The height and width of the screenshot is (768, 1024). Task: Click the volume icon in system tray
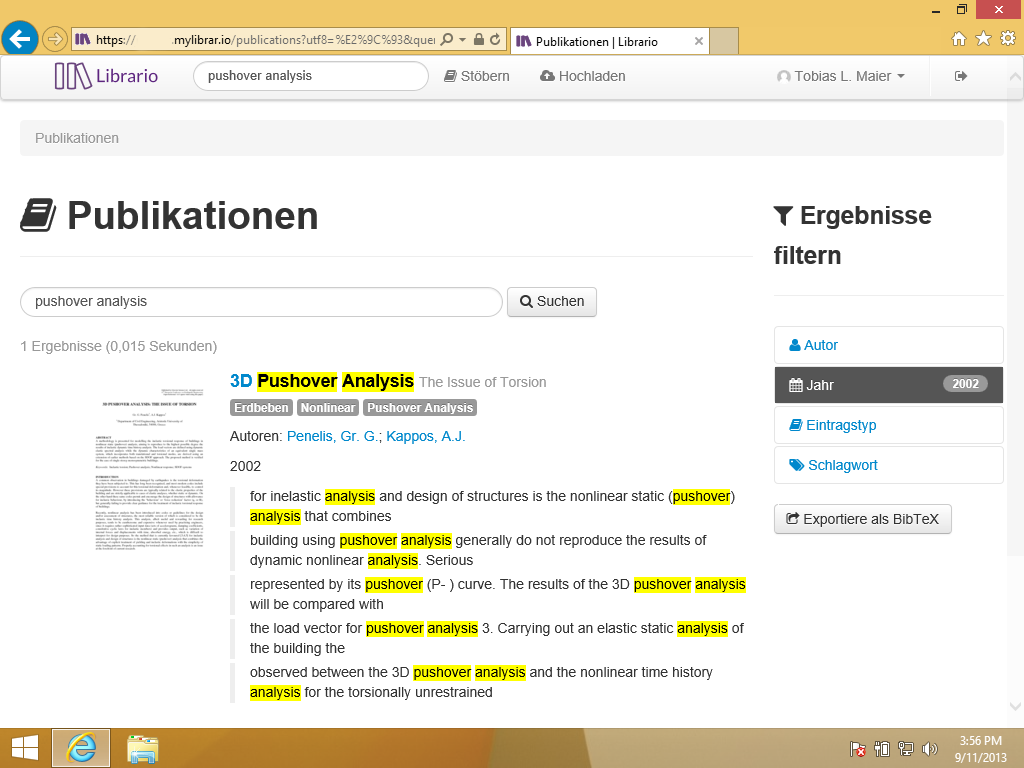pos(930,748)
